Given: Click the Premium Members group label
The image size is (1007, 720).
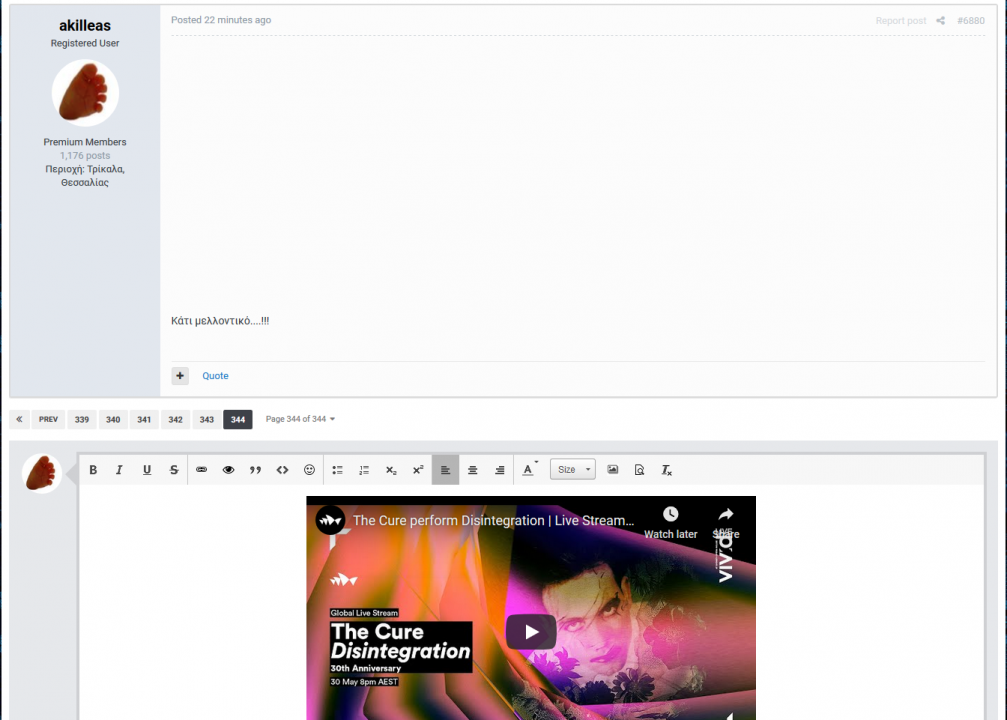Looking at the screenshot, I should [x=85, y=142].
